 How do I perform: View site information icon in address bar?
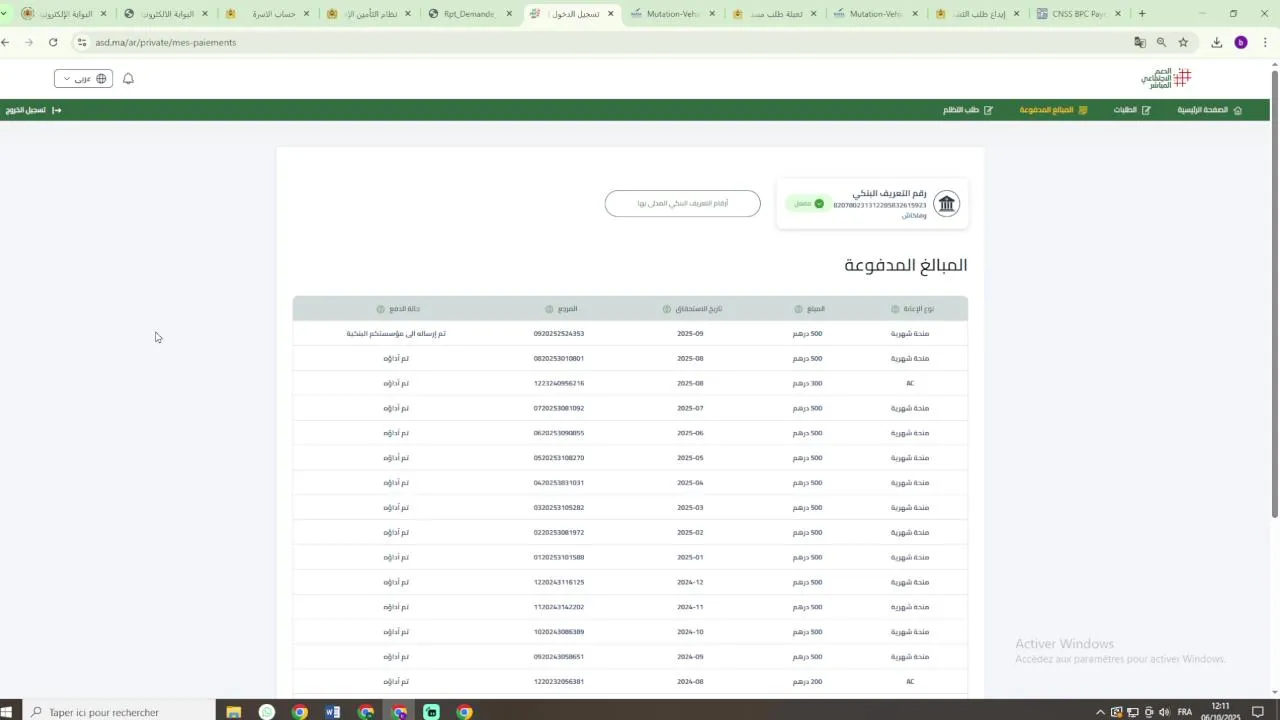(x=82, y=43)
